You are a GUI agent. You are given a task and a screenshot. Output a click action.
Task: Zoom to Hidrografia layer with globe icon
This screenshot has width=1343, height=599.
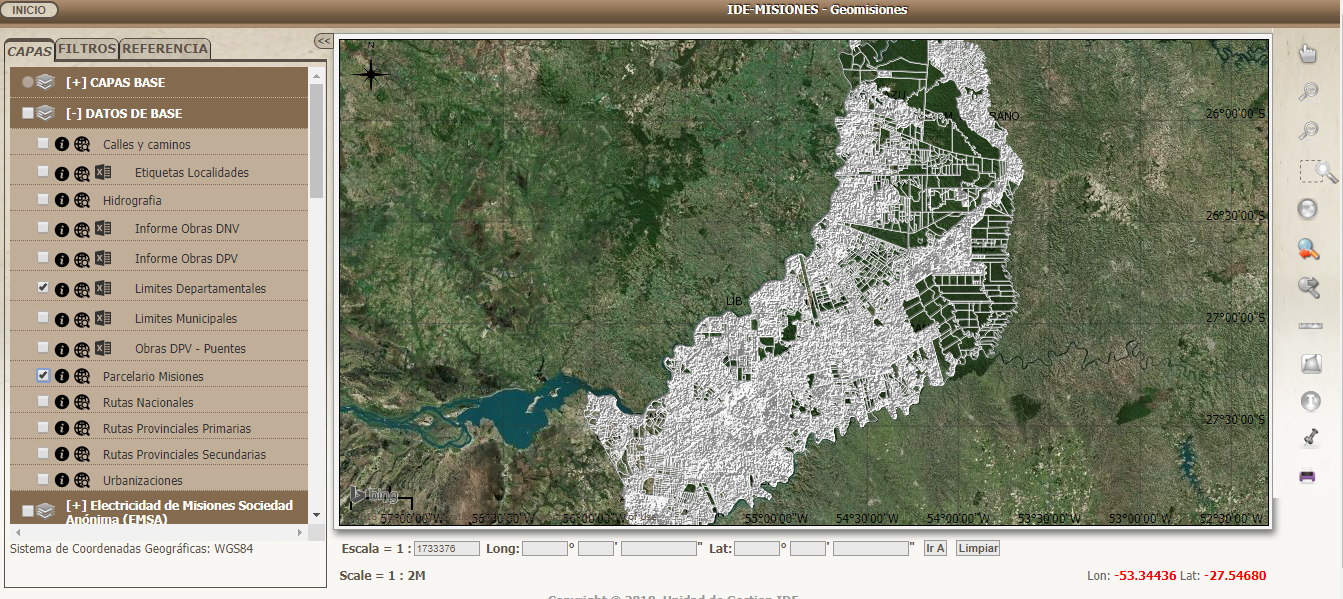[x=82, y=200]
